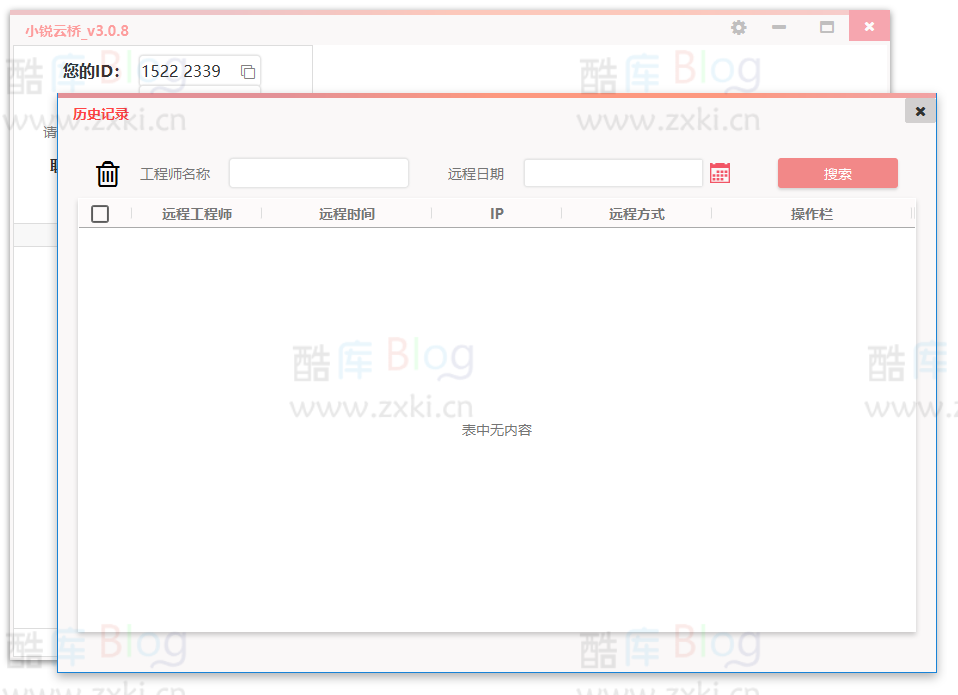This screenshot has width=958, height=695.
Task: Click the 表中无内容 empty-table message
Action: click(496, 429)
